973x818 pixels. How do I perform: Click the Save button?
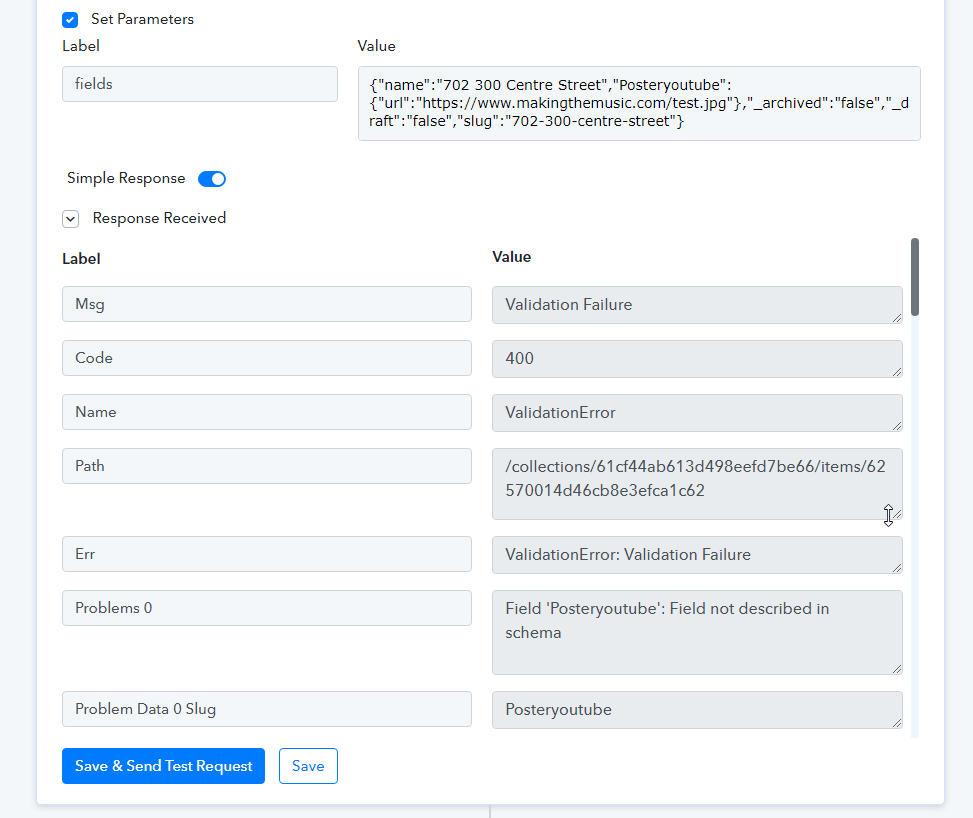click(x=308, y=766)
